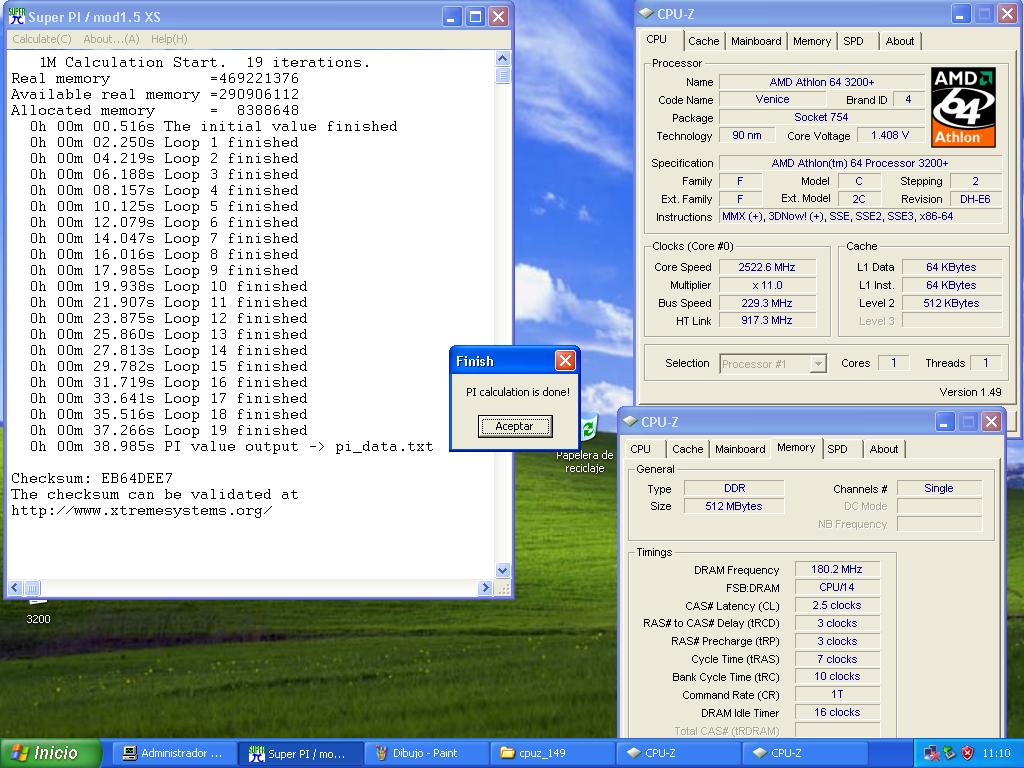Maximize the Super PI window

(475, 17)
